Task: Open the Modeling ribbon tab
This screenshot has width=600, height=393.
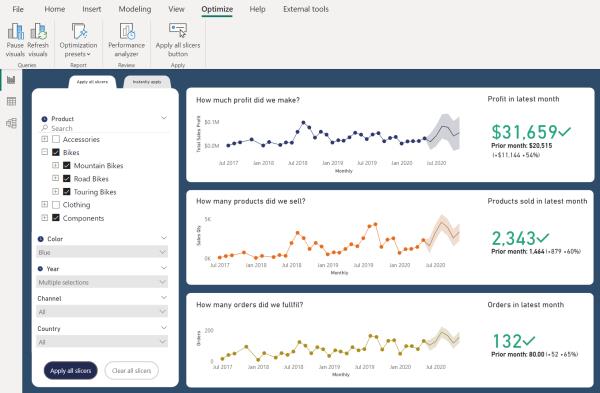Action: tap(135, 9)
